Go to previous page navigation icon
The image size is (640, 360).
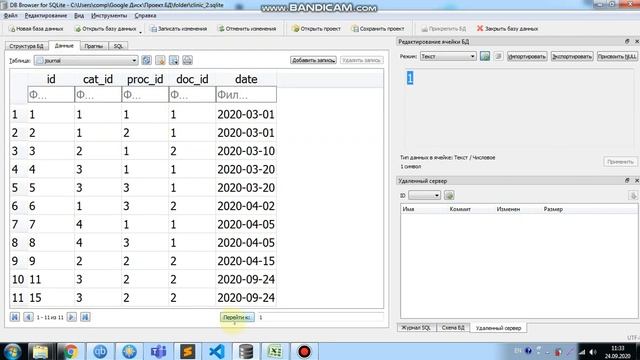pos(28,317)
